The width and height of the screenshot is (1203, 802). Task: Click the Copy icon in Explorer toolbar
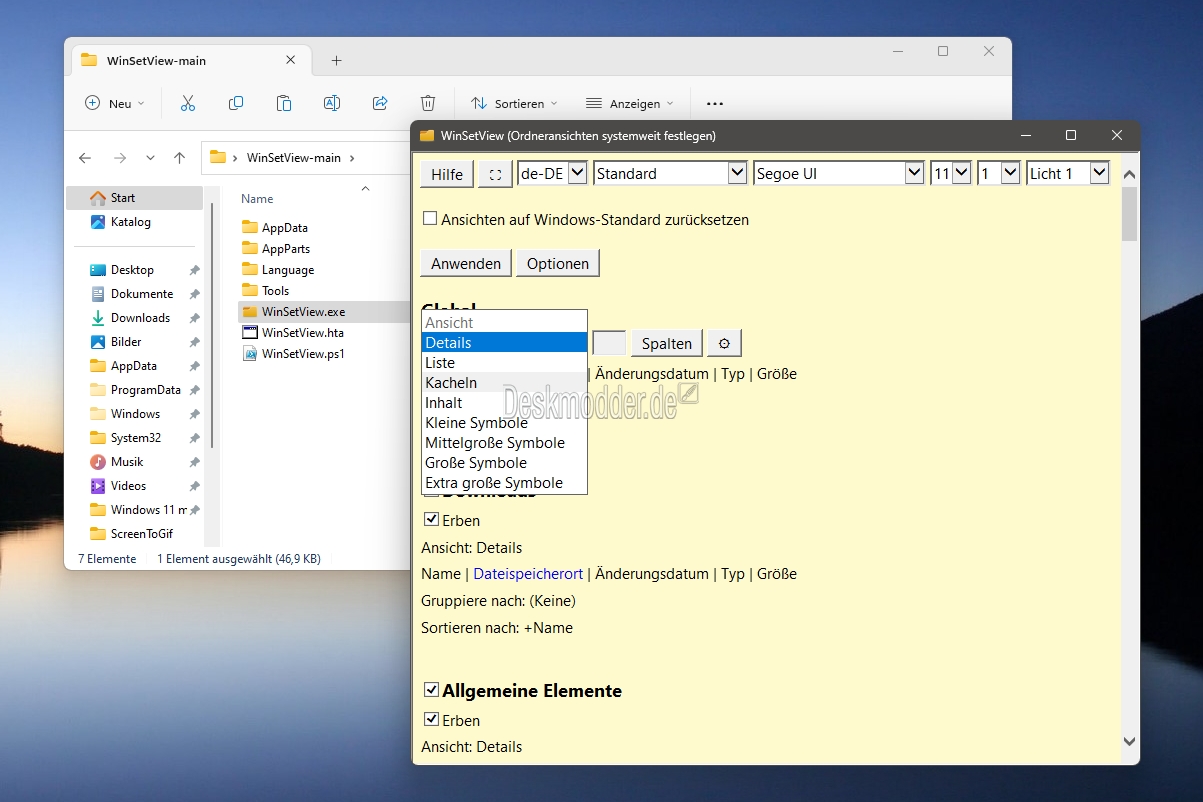coord(236,103)
